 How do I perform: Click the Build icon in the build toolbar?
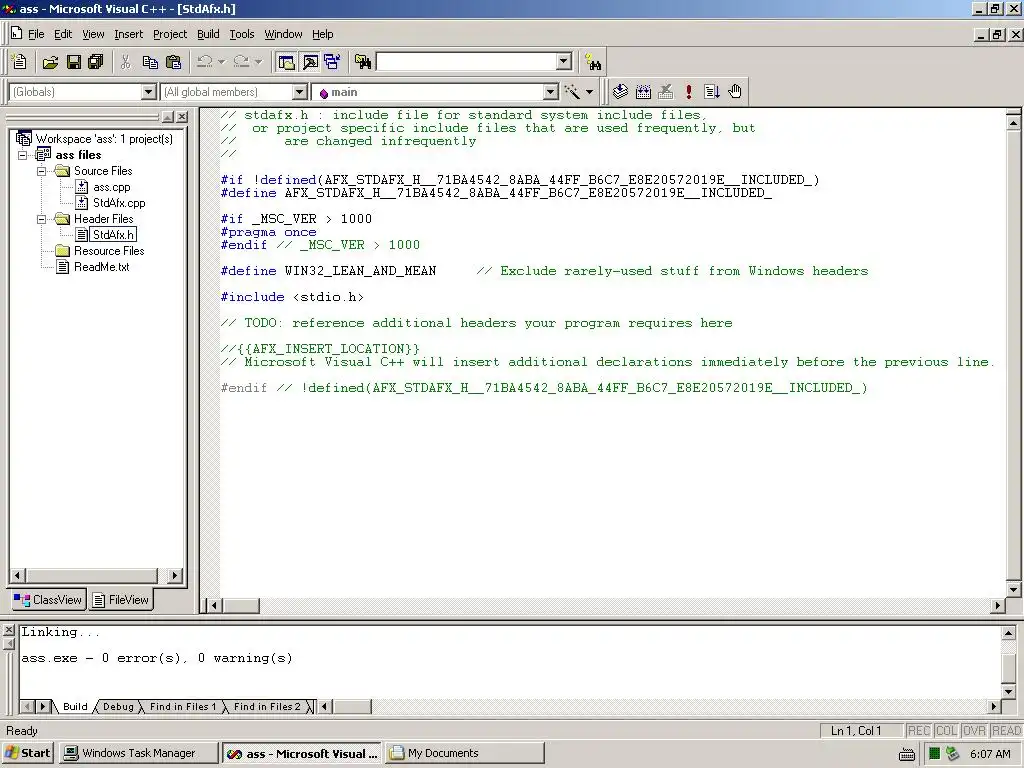tap(643, 92)
